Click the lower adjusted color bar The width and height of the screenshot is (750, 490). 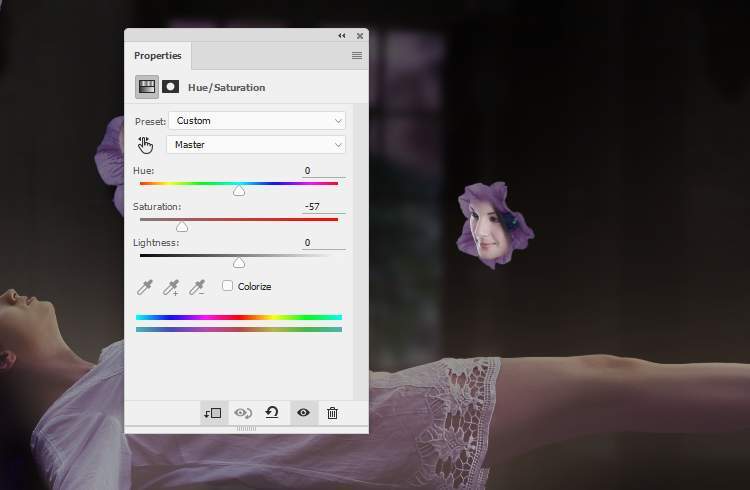pyautogui.click(x=239, y=329)
